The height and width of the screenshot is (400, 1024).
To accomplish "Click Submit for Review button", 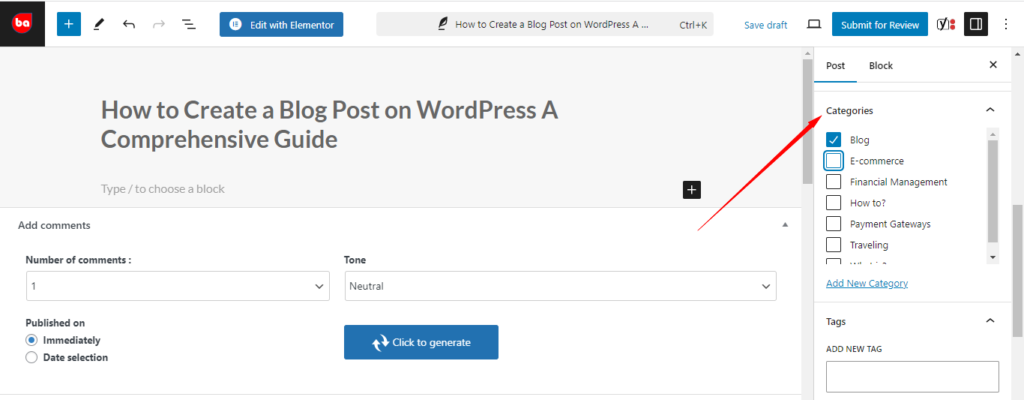I will pos(880,25).
